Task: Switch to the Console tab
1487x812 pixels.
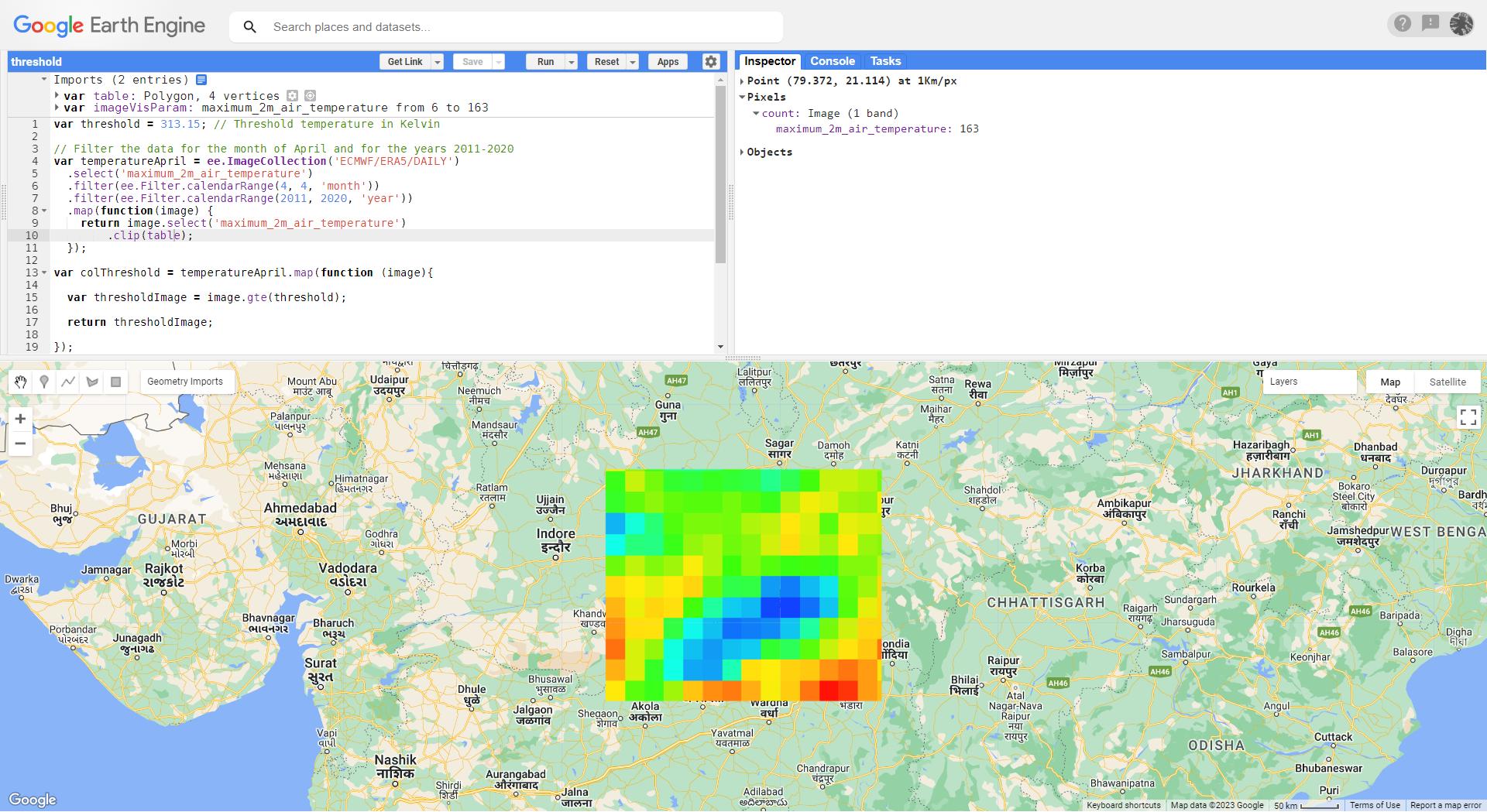Action: [x=833, y=61]
